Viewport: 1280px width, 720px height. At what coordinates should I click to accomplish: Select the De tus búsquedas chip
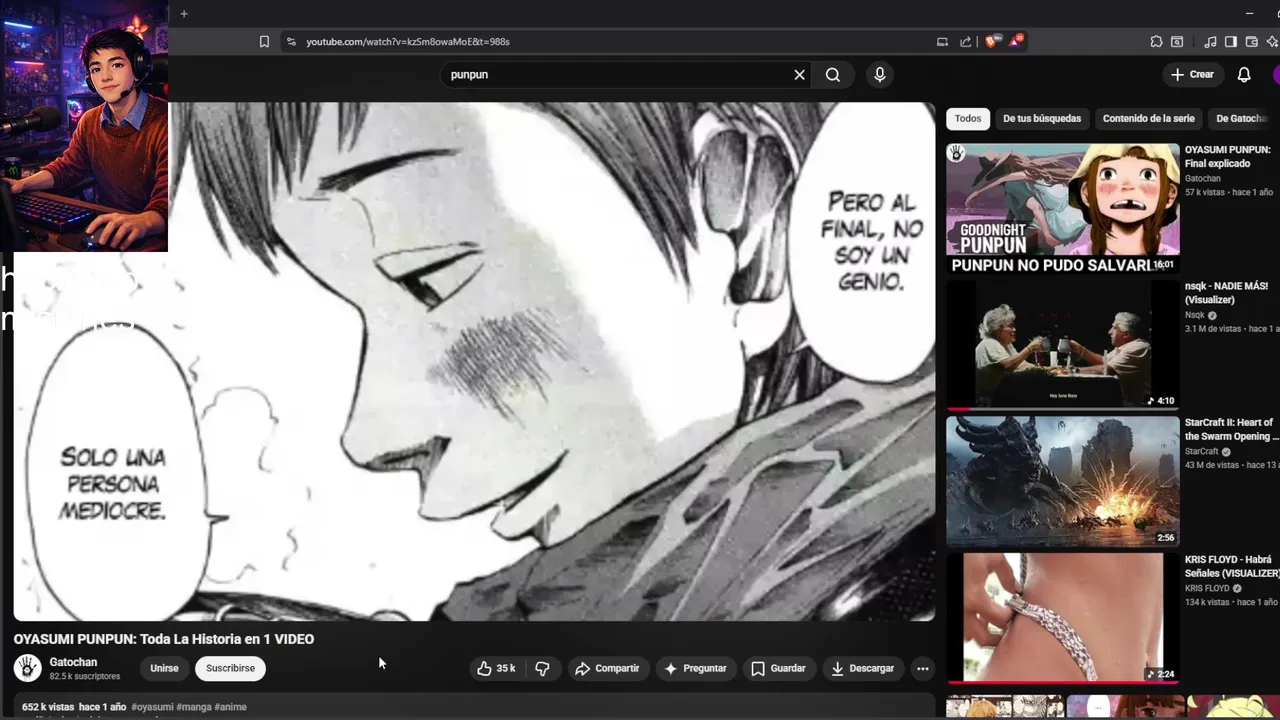tap(1042, 118)
